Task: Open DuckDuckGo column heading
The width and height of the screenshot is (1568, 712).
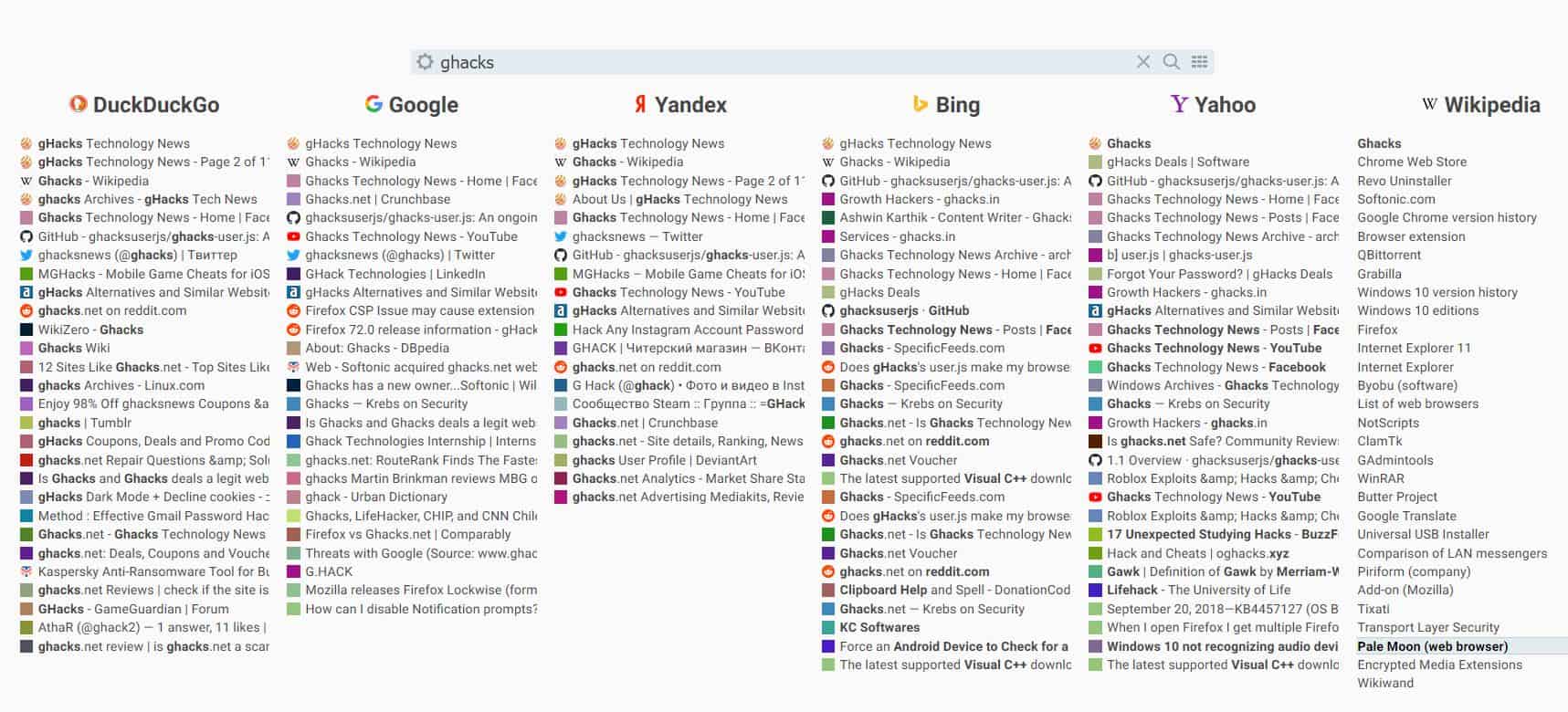Action: point(156,105)
